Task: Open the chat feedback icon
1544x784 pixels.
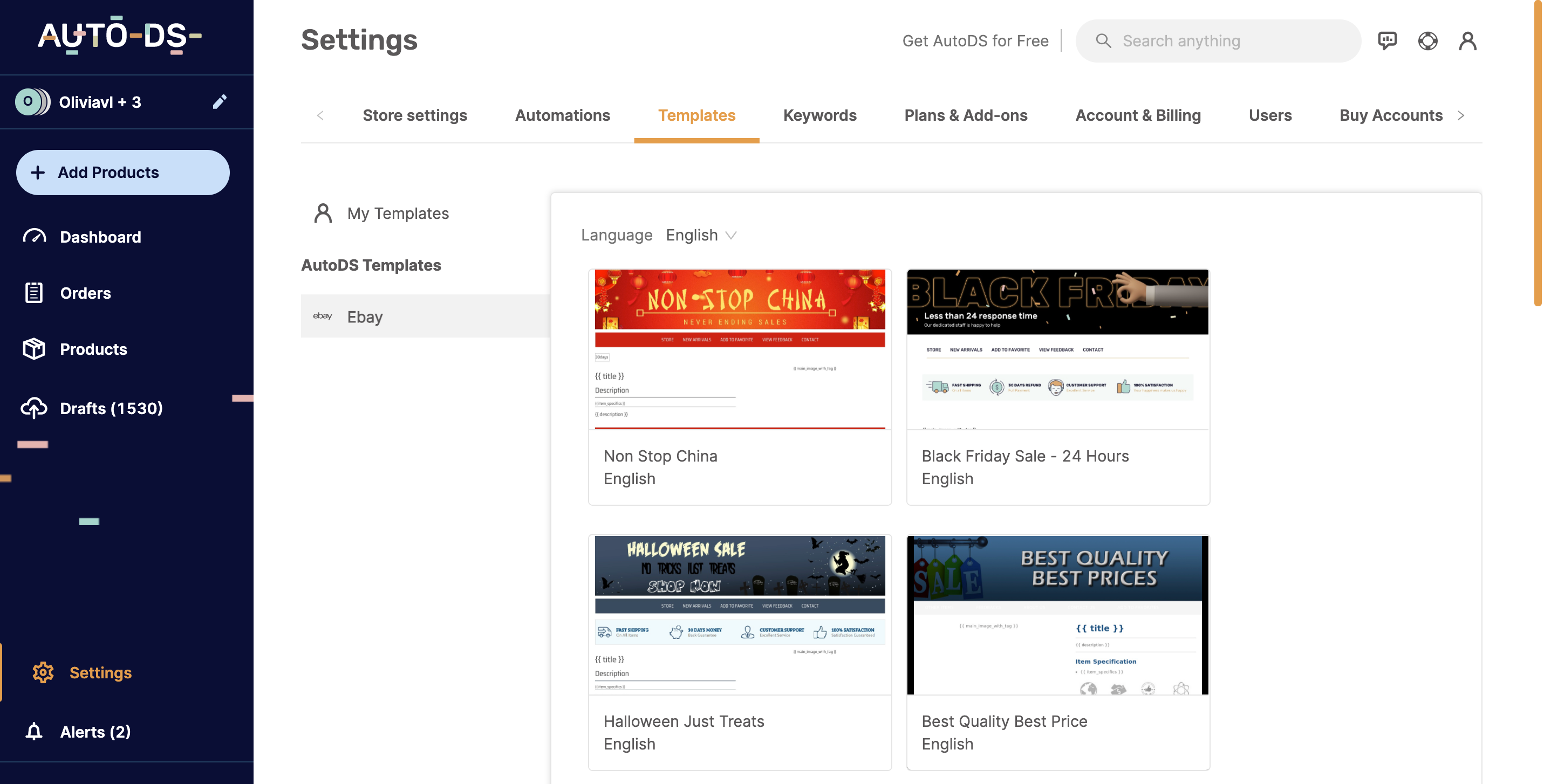Action: click(1387, 41)
